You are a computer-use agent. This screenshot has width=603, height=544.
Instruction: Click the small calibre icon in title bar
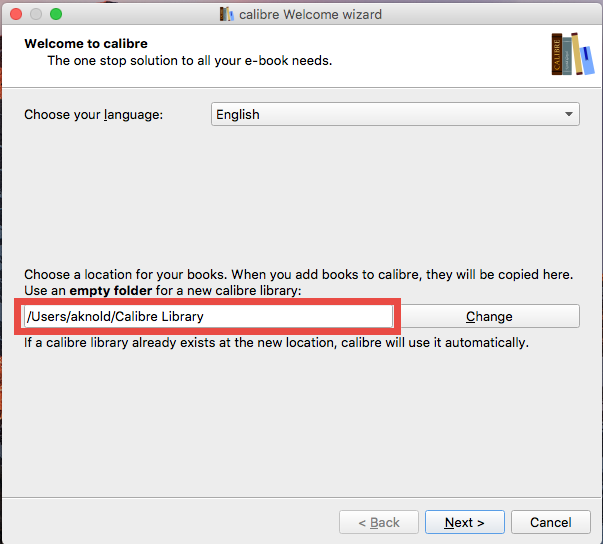(x=227, y=14)
